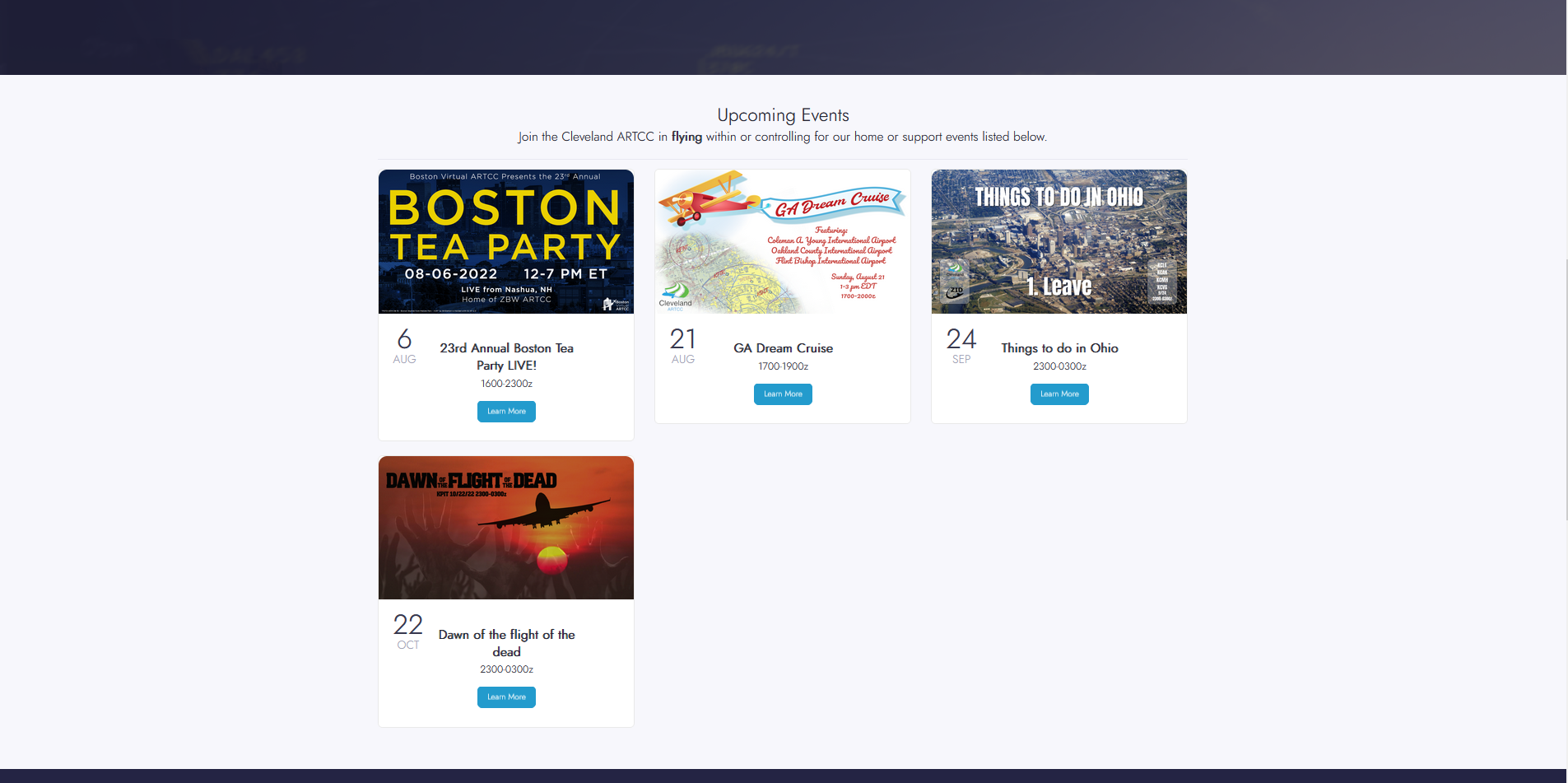Open the Things To Do In Ohio banner

pyautogui.click(x=1059, y=241)
